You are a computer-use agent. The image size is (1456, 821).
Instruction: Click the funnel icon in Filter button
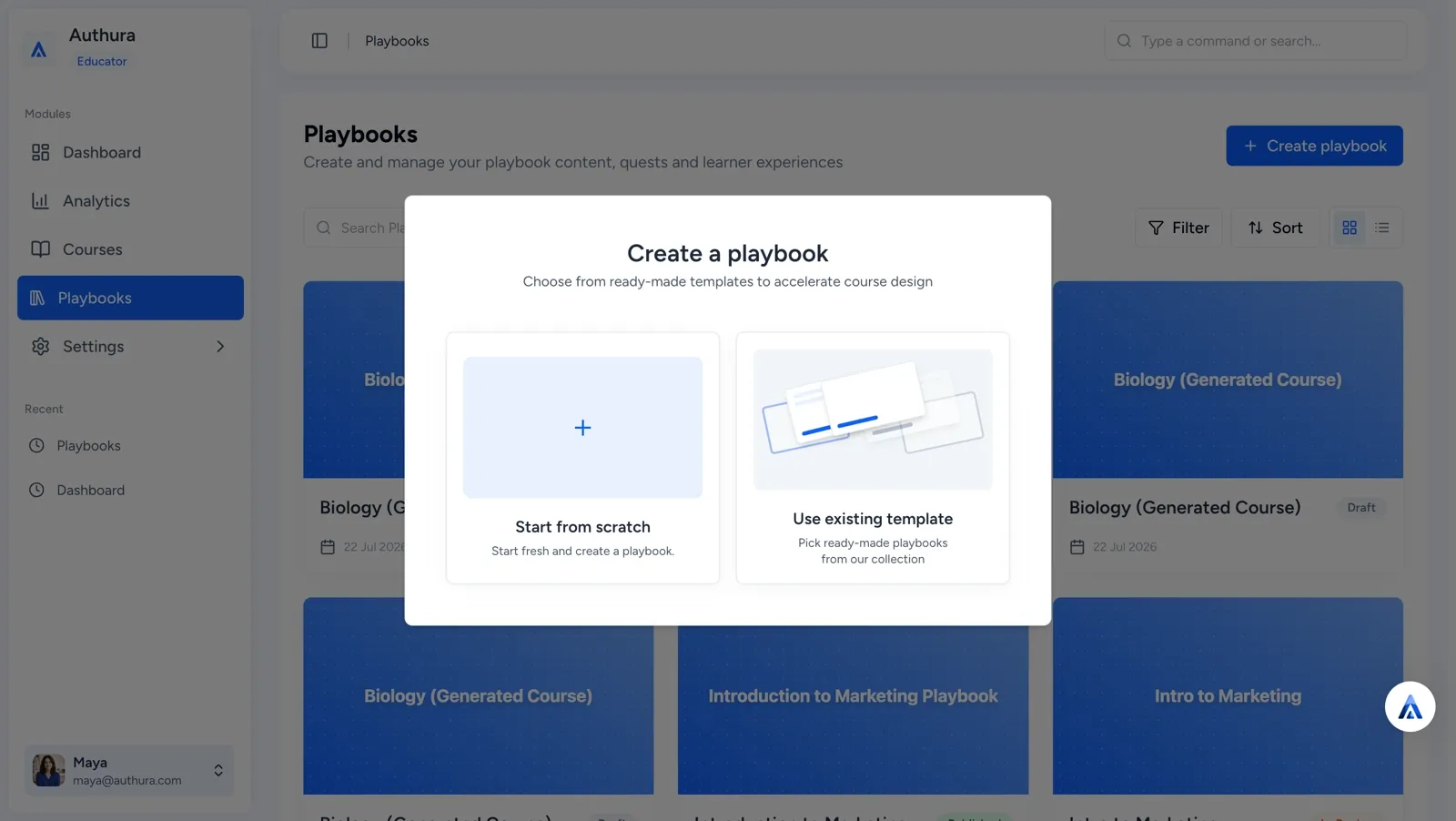1156,228
